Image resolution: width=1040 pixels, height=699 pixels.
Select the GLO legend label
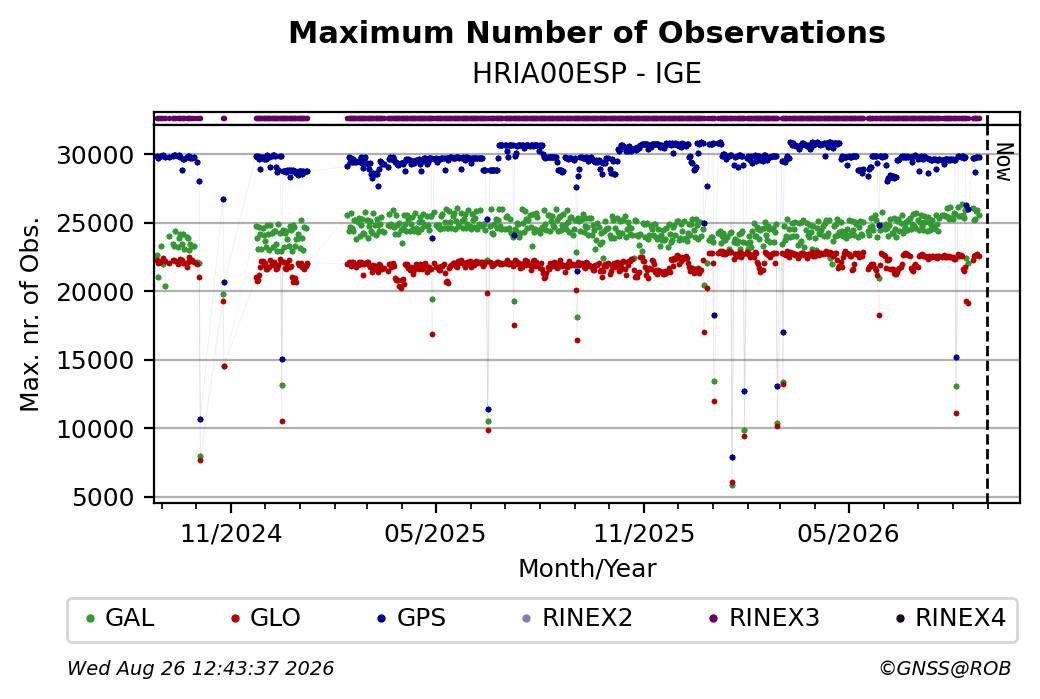[275, 618]
